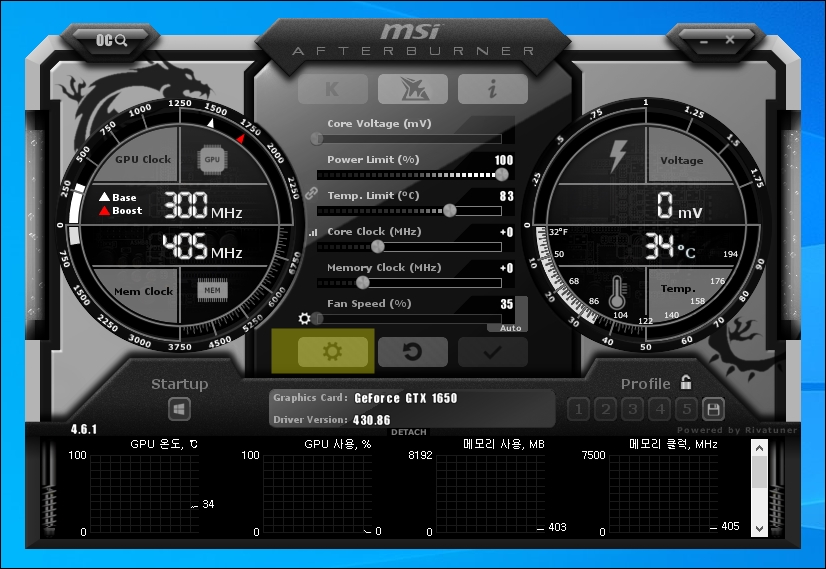The height and width of the screenshot is (569, 826).
Task: Click the 300 MHz GPU clock readout
Action: 203,205
